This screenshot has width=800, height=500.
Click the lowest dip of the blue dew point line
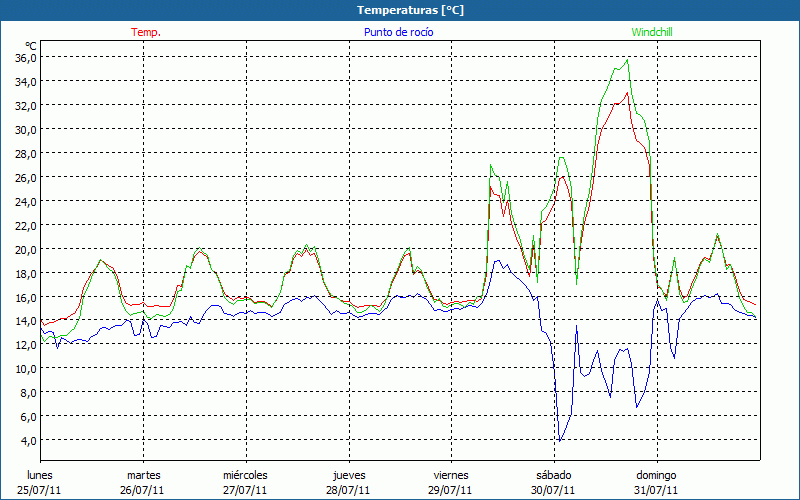click(x=560, y=440)
